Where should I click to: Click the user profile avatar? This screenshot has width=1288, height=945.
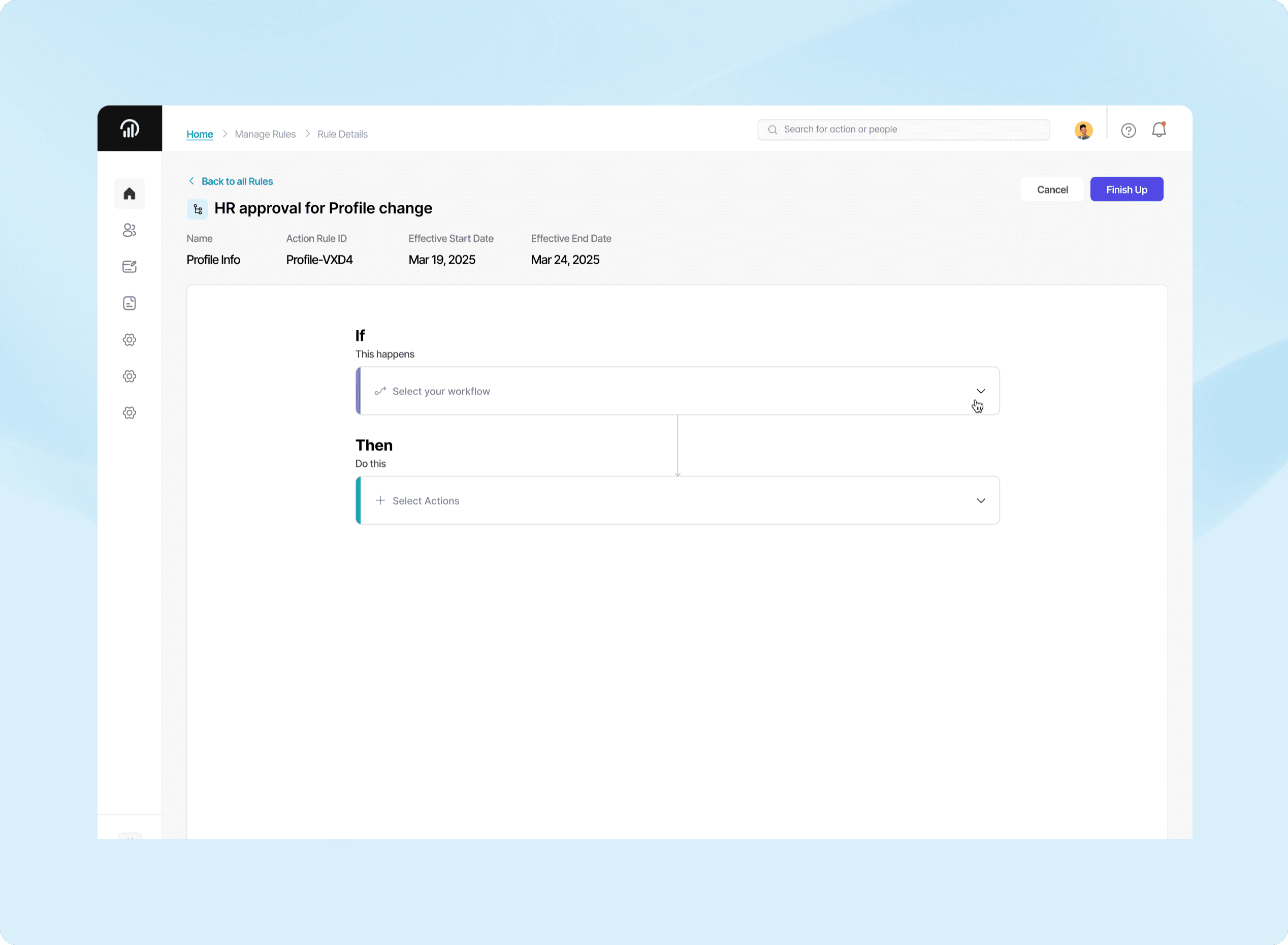(x=1083, y=131)
